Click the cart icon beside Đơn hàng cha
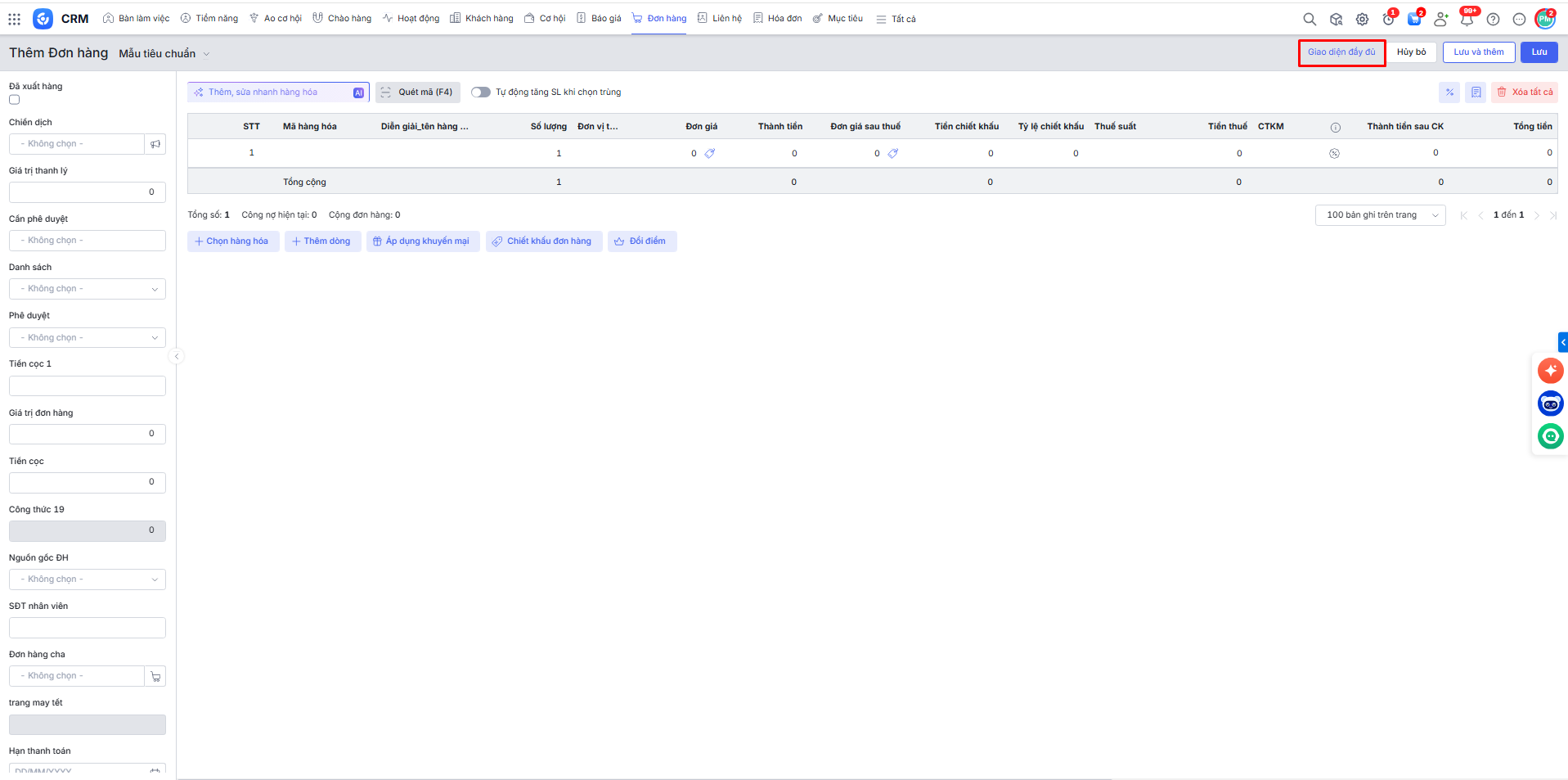Image resolution: width=1568 pixels, height=780 pixels. point(155,676)
